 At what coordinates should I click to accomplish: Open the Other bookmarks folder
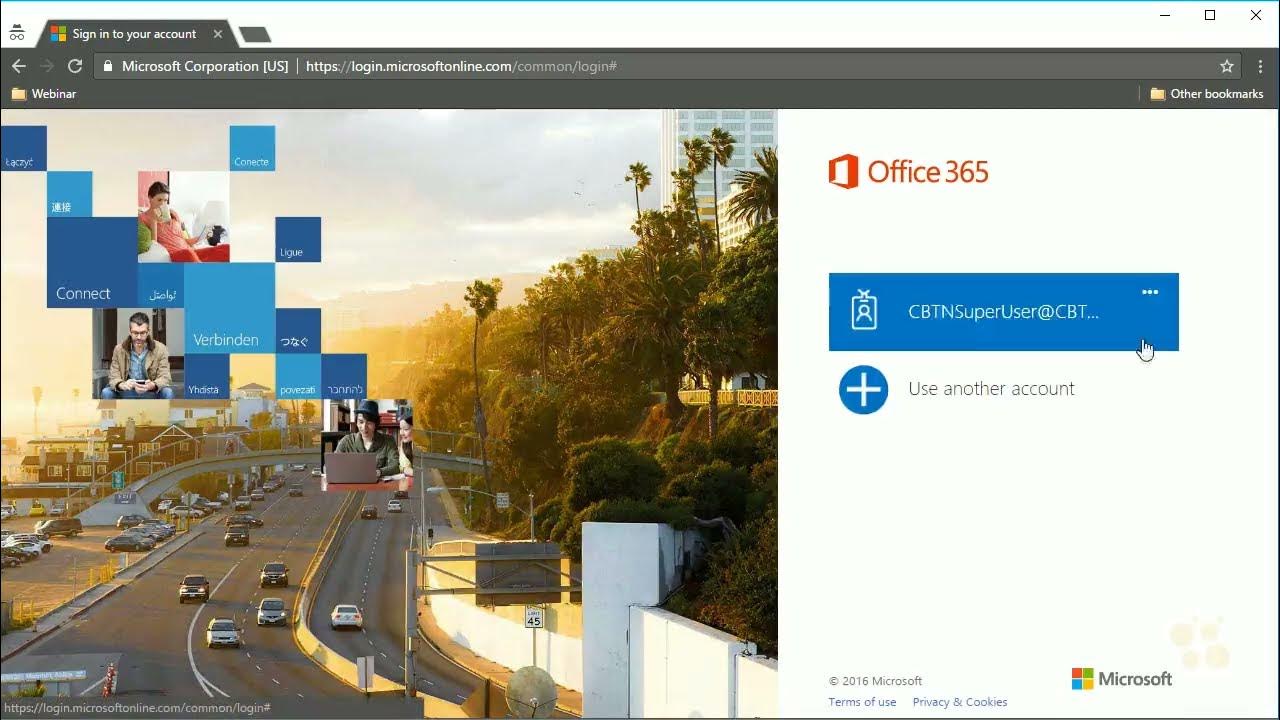[x=1207, y=94]
